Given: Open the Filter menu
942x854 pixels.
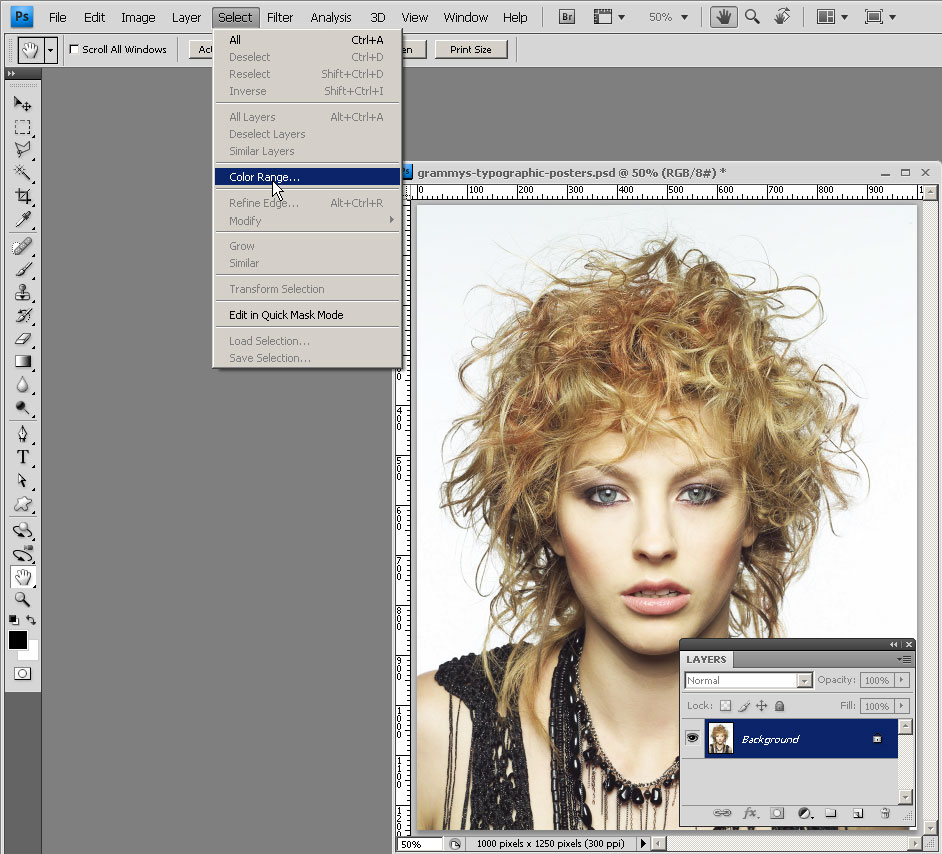Looking at the screenshot, I should coord(280,17).
